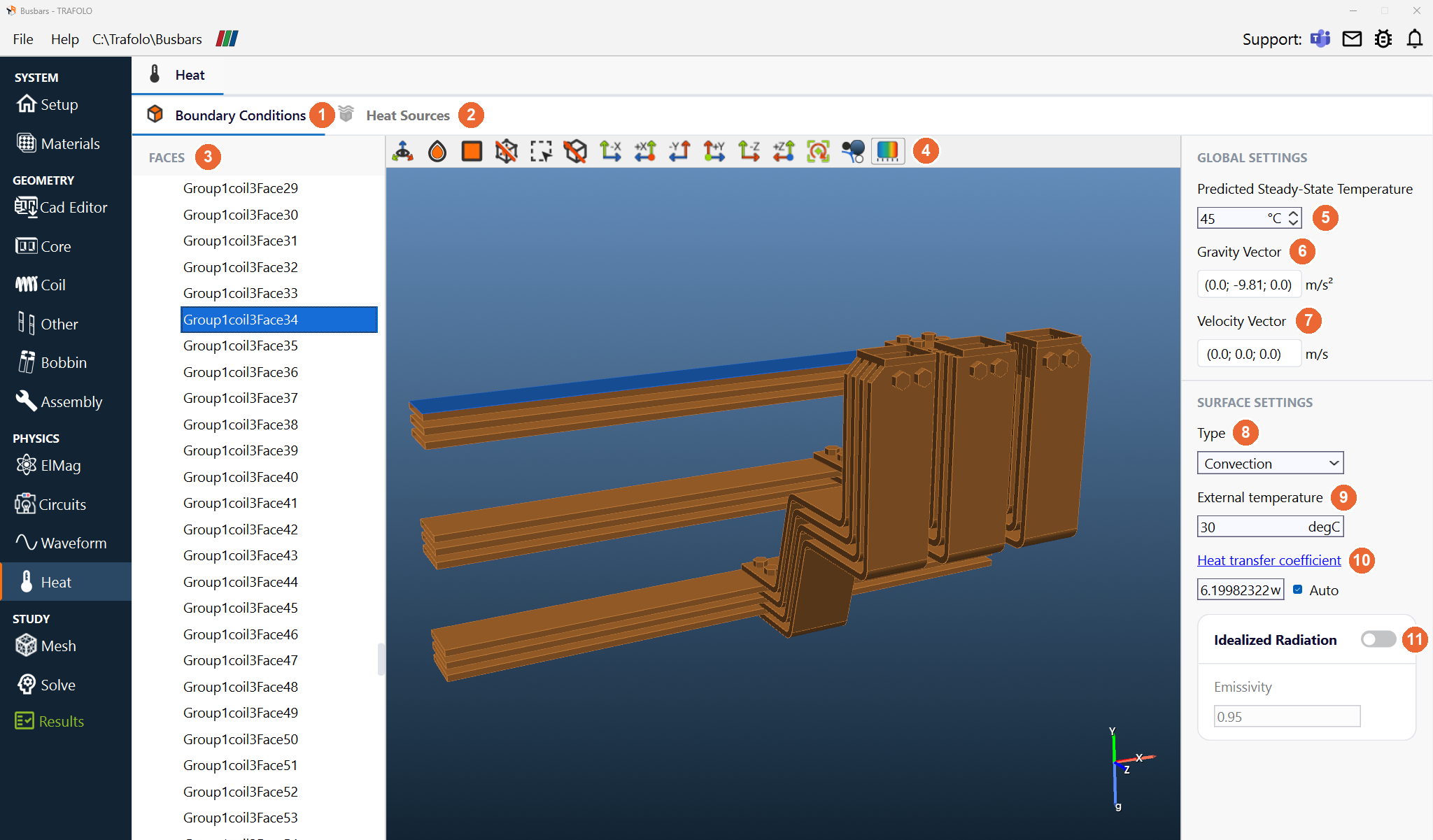Click the spheres rendering mode icon

tap(853, 151)
